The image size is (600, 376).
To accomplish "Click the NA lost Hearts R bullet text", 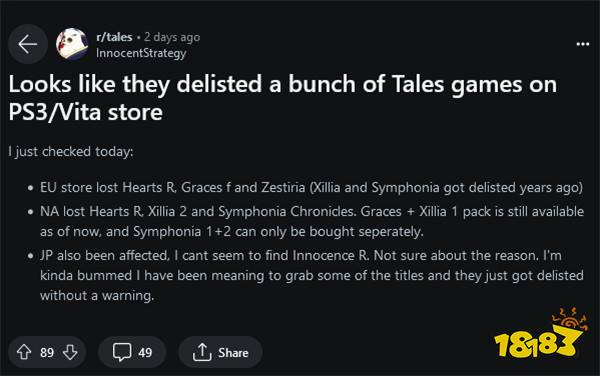I will 312,221.
